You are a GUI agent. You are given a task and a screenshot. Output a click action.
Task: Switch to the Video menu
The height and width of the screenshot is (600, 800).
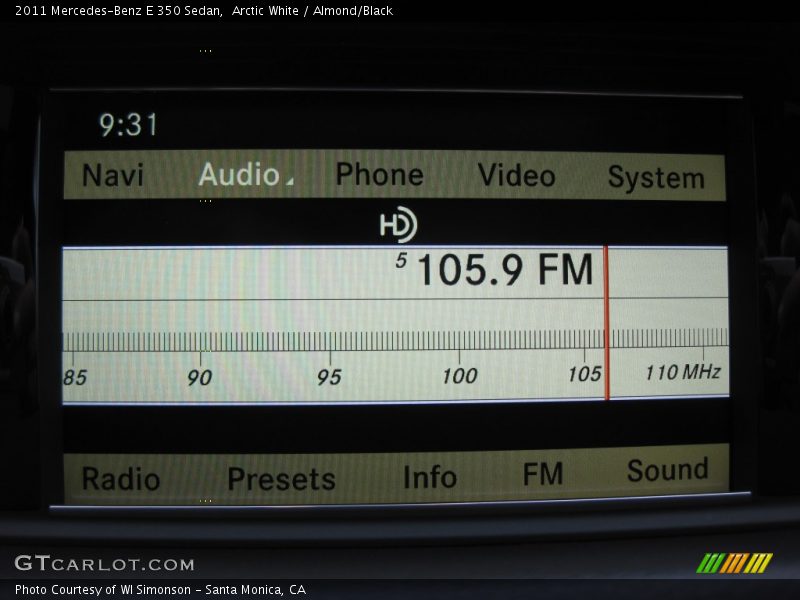[516, 176]
